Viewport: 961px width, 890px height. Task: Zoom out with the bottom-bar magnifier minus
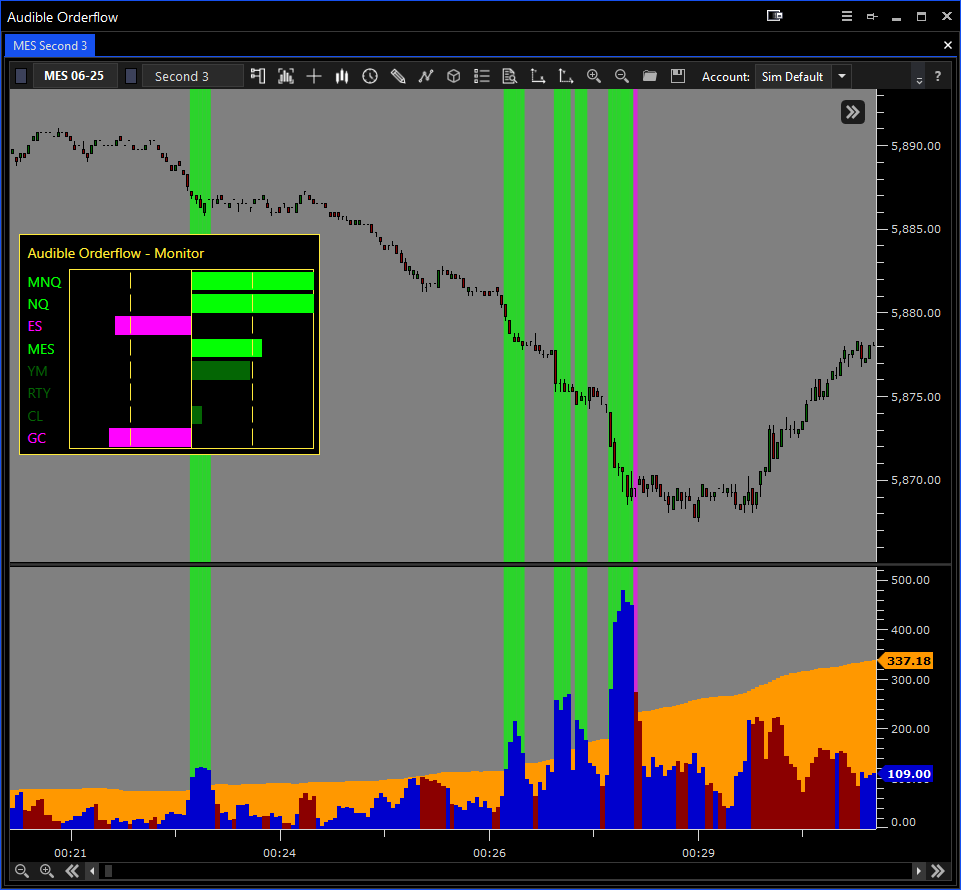pyautogui.click(x=21, y=870)
